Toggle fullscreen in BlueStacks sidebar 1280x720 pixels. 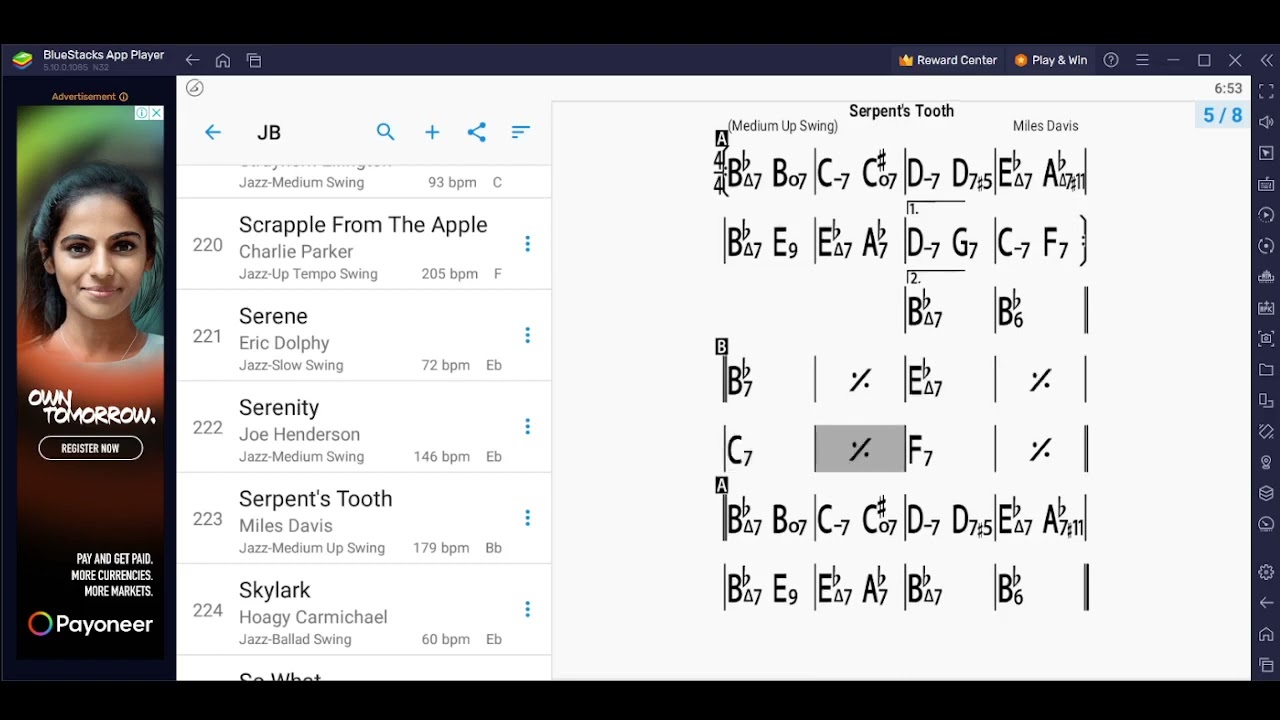1266,91
